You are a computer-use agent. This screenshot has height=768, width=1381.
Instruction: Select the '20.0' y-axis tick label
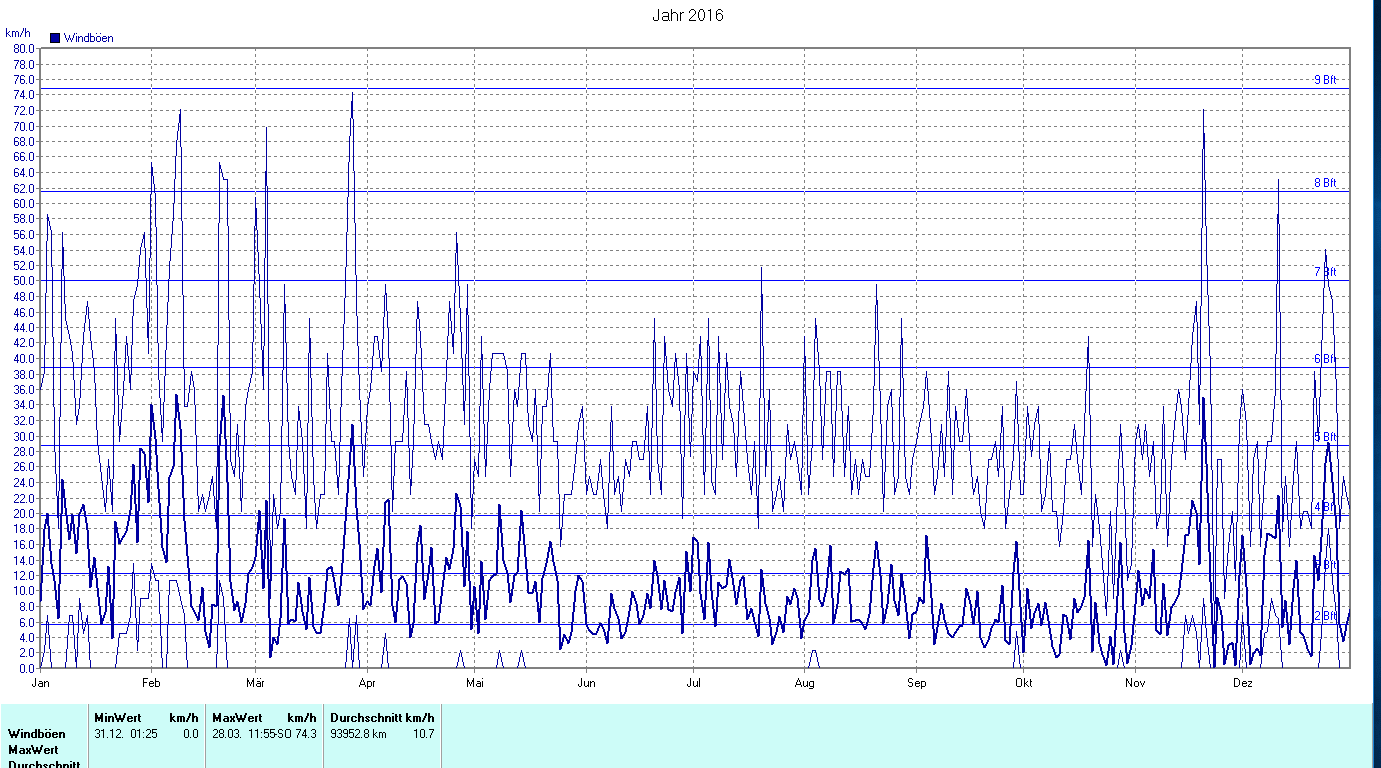pos(24,514)
